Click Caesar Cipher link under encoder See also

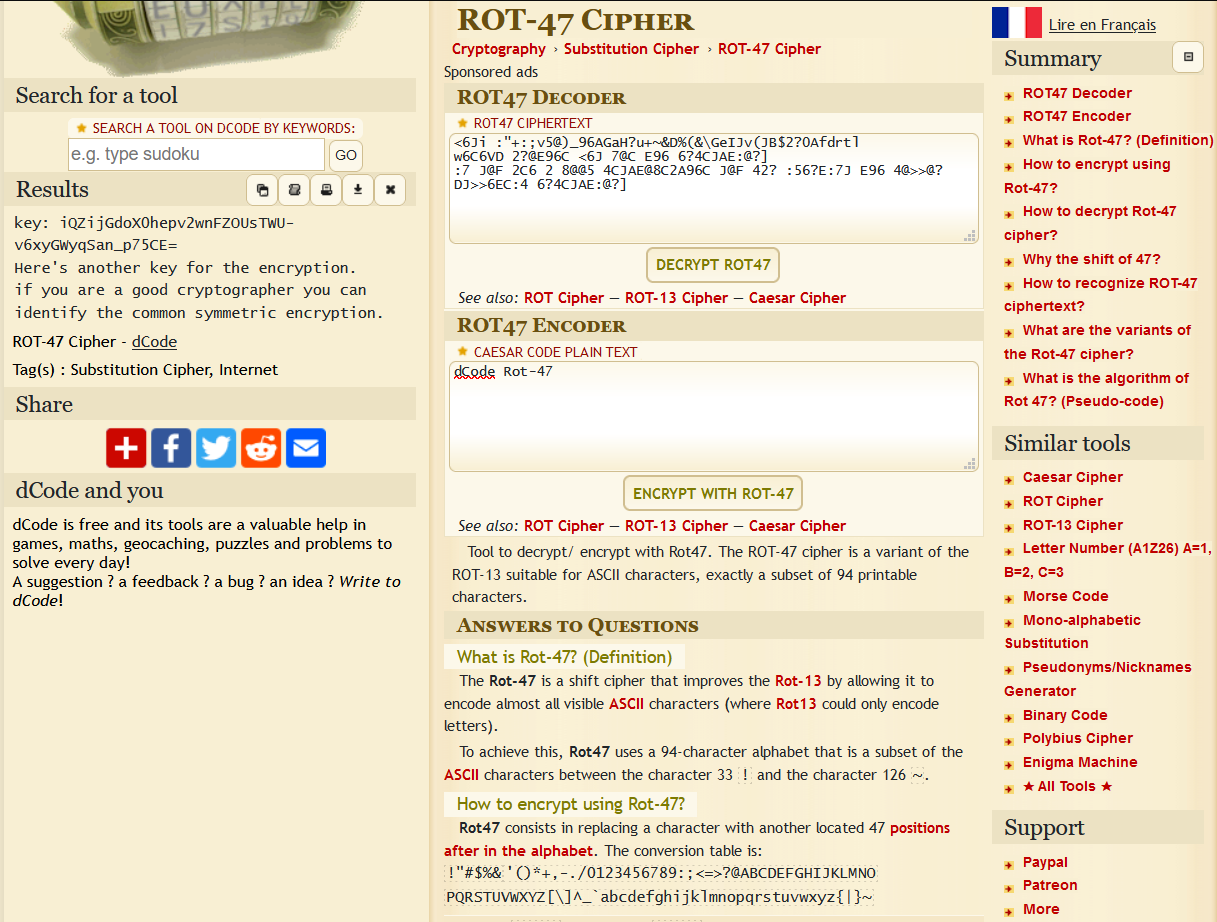(x=797, y=526)
